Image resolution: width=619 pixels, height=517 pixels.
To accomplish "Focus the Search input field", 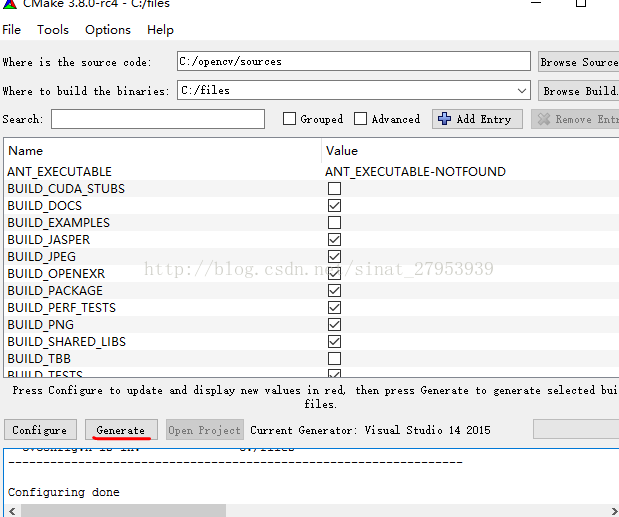I will (158, 119).
